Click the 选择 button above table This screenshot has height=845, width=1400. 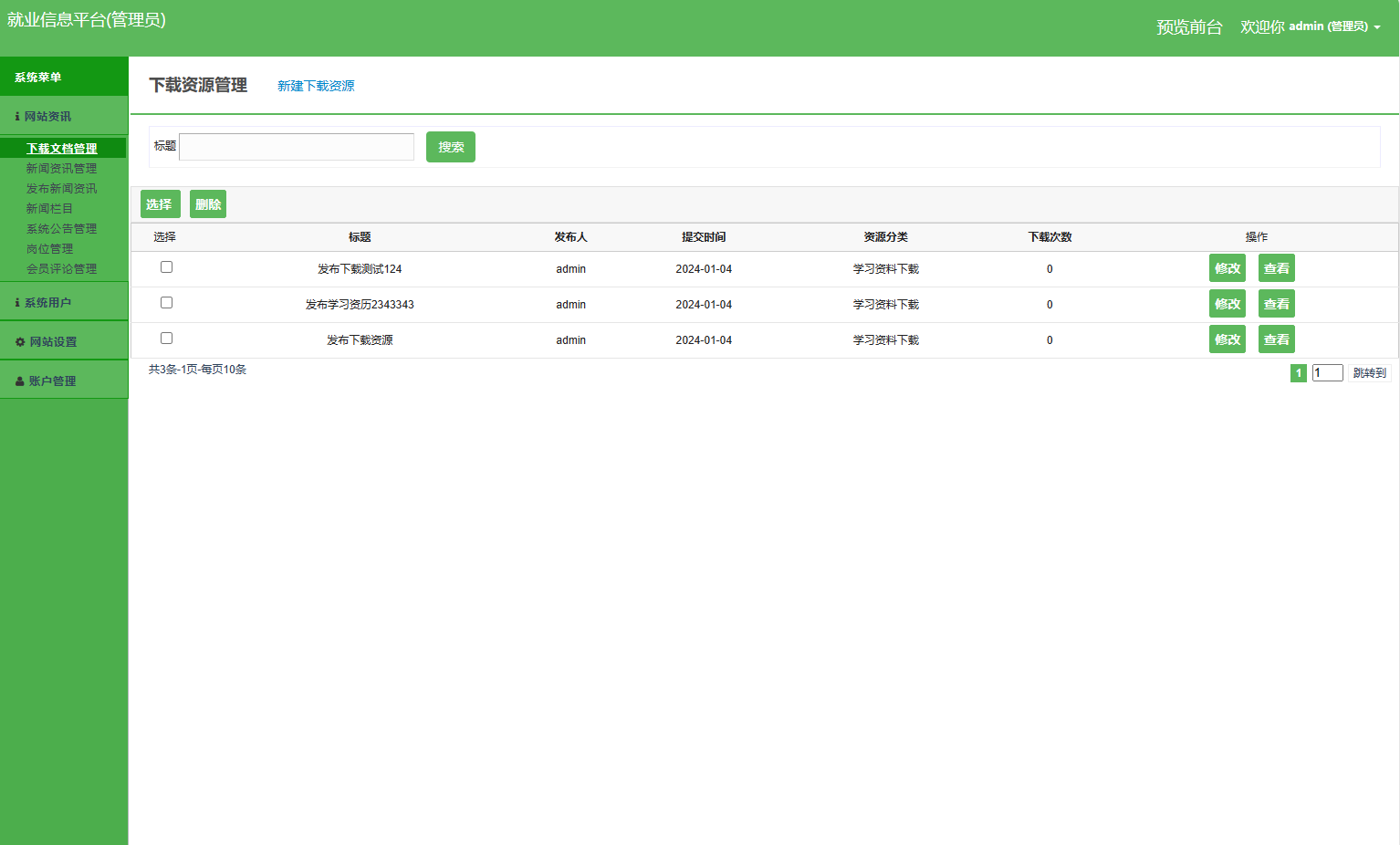160,204
